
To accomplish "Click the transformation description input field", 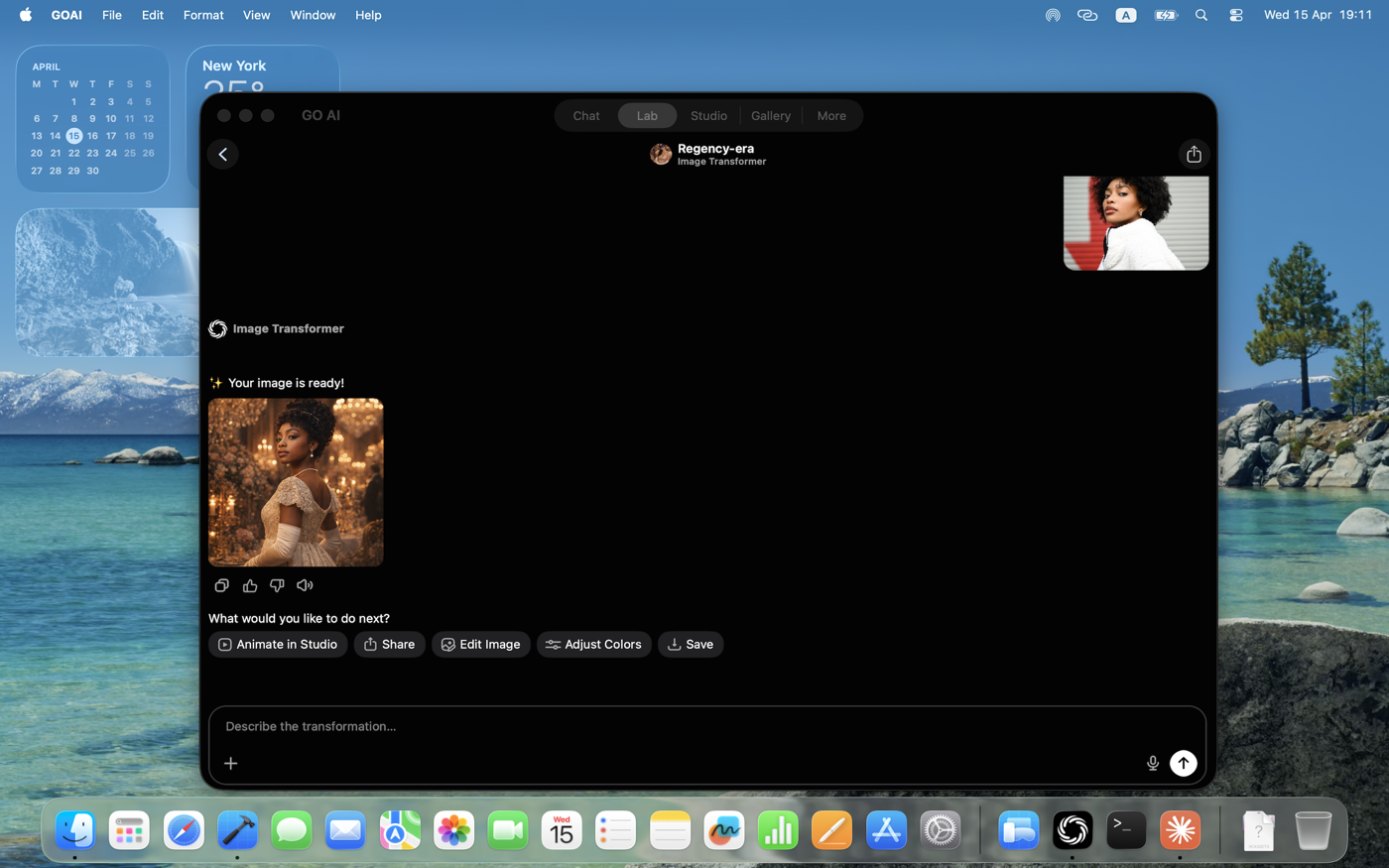I will (x=694, y=726).
